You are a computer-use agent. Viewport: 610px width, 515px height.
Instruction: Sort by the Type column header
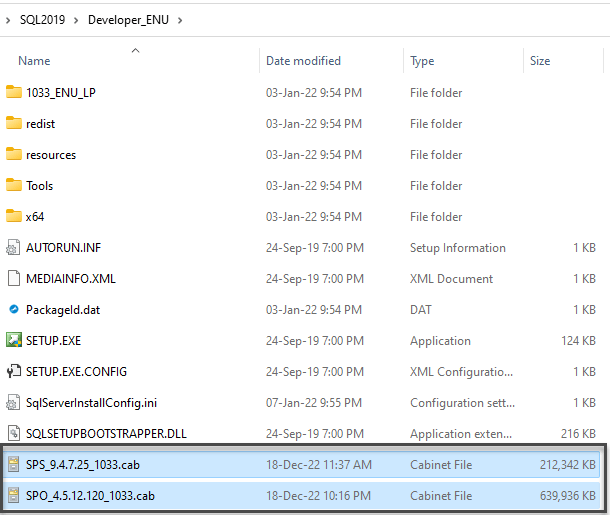tap(422, 61)
